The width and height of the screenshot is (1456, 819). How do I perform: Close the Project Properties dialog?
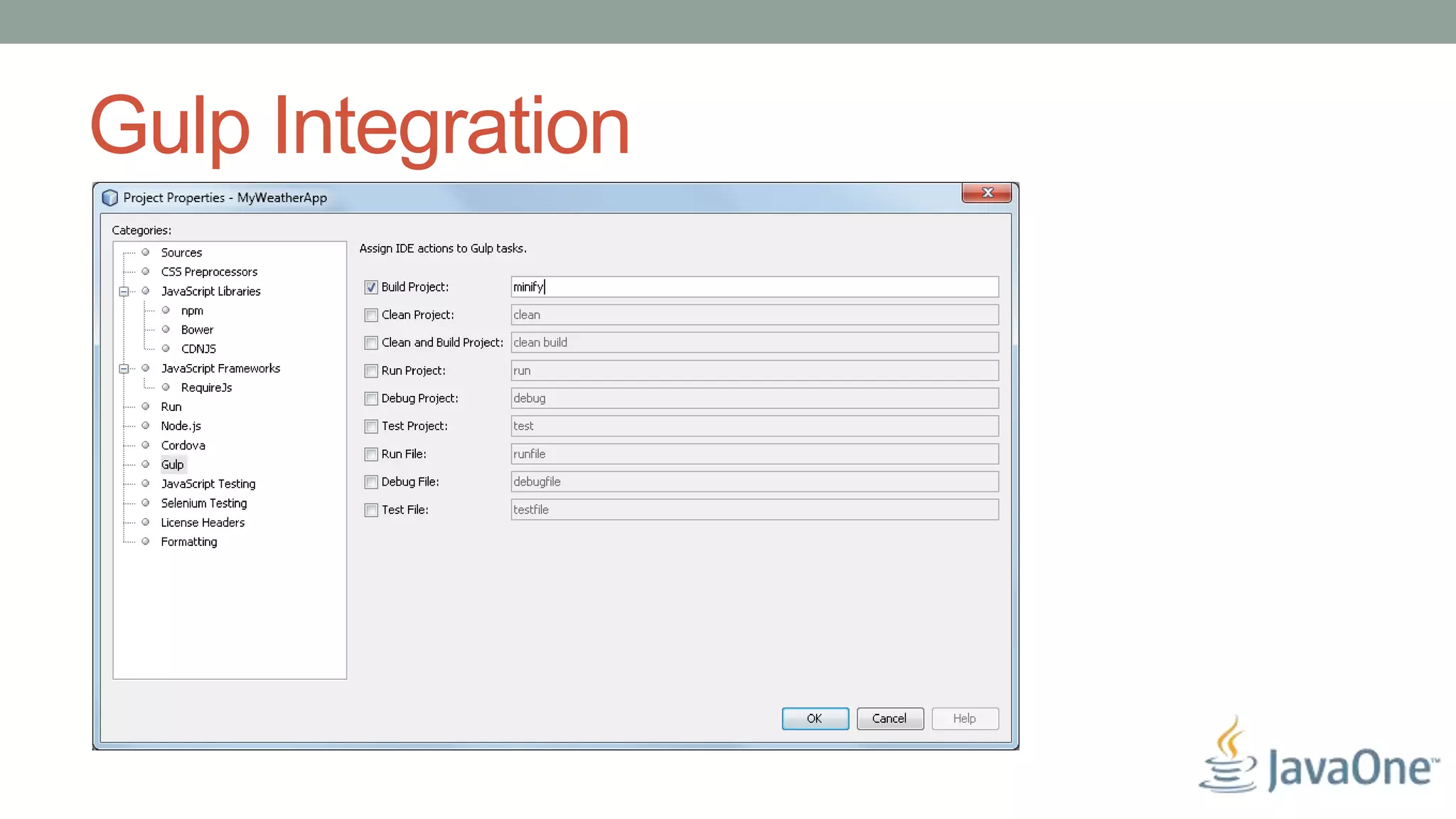(987, 193)
